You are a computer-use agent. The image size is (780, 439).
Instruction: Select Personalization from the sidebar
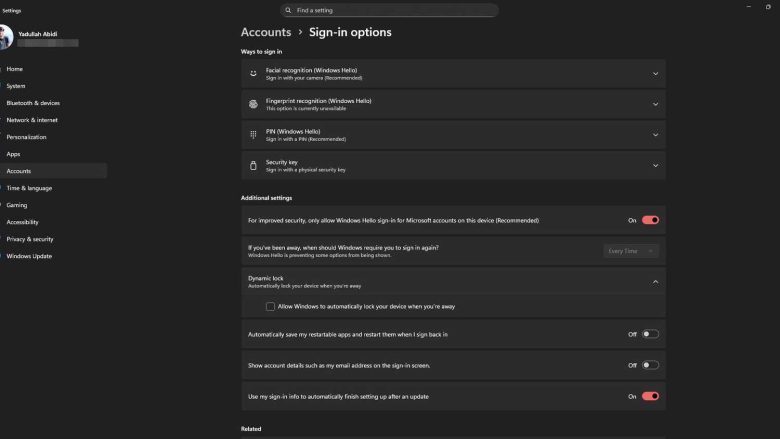click(26, 137)
